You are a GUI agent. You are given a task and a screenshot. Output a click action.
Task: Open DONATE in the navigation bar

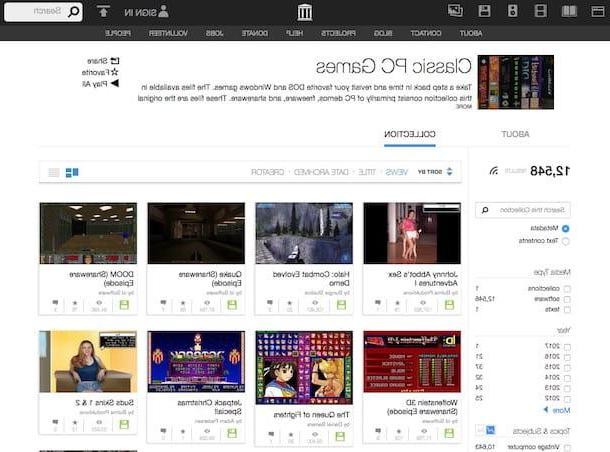pyautogui.click(x=254, y=33)
